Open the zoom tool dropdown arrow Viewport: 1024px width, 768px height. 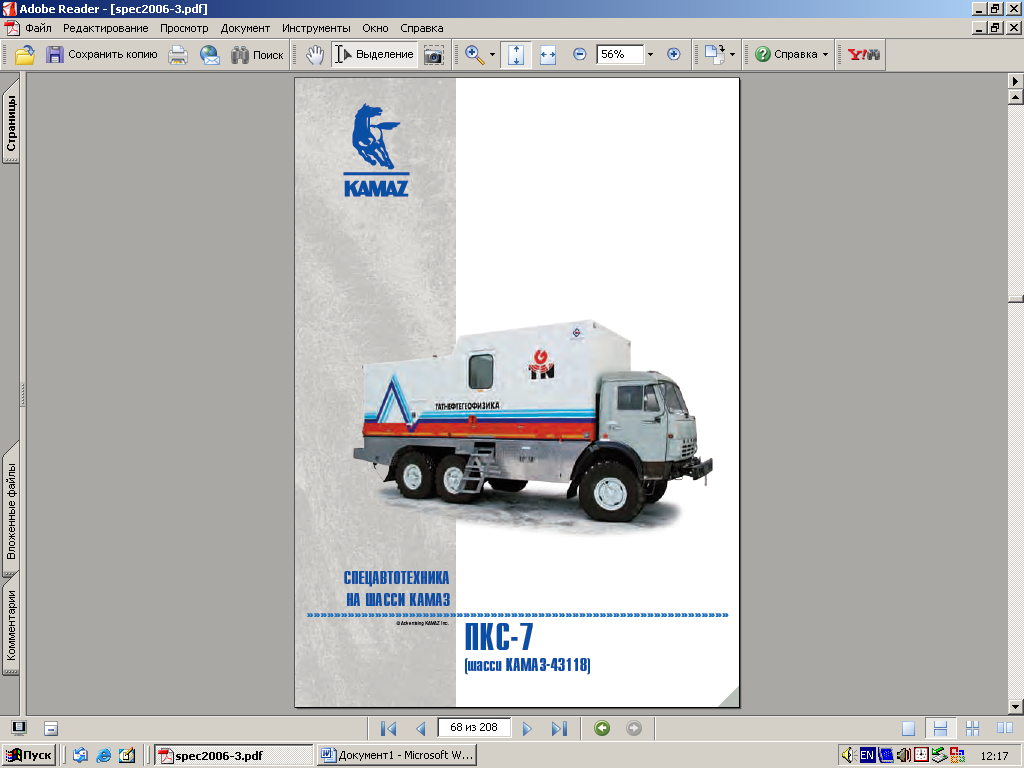pyautogui.click(x=492, y=55)
